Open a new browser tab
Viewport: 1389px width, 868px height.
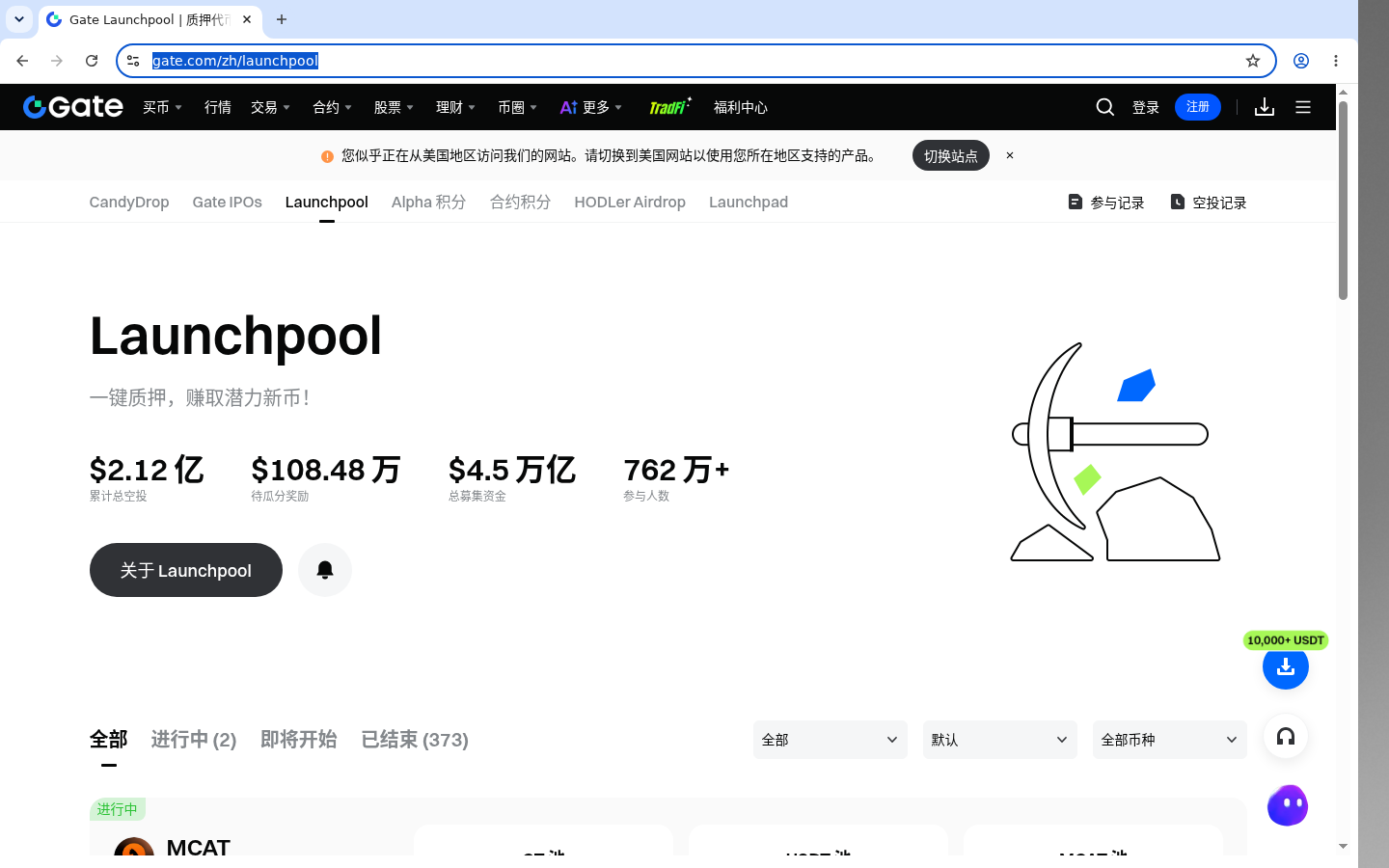(282, 19)
